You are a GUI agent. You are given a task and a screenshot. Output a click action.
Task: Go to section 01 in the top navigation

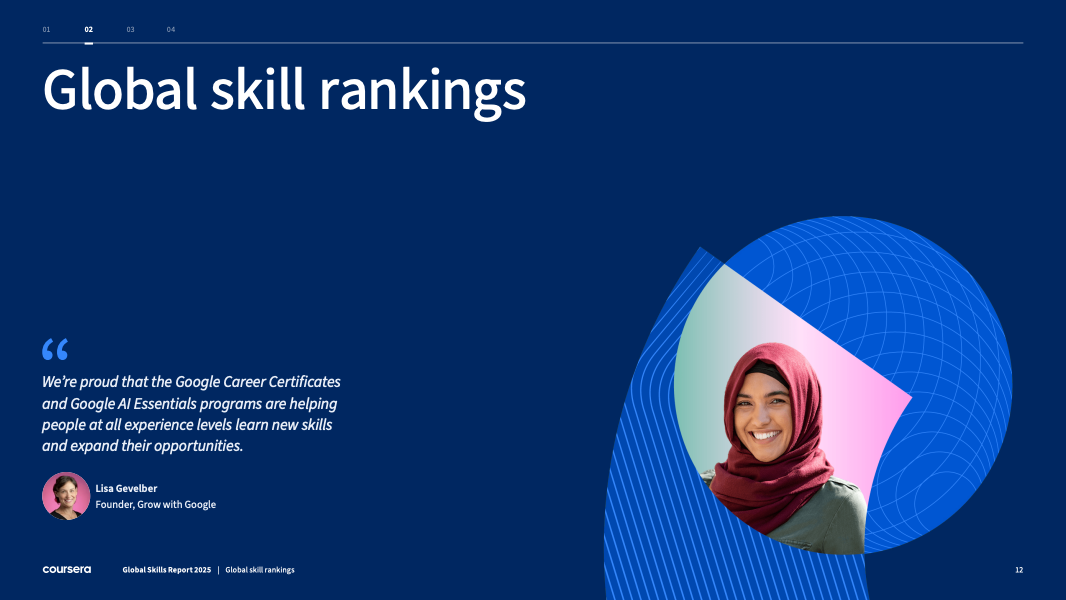click(x=46, y=30)
